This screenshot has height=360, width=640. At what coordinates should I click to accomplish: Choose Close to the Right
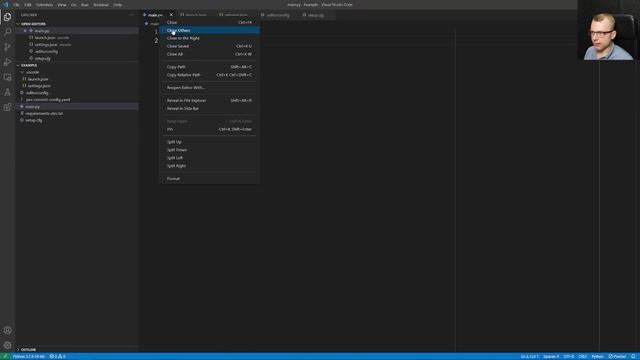coord(209,38)
